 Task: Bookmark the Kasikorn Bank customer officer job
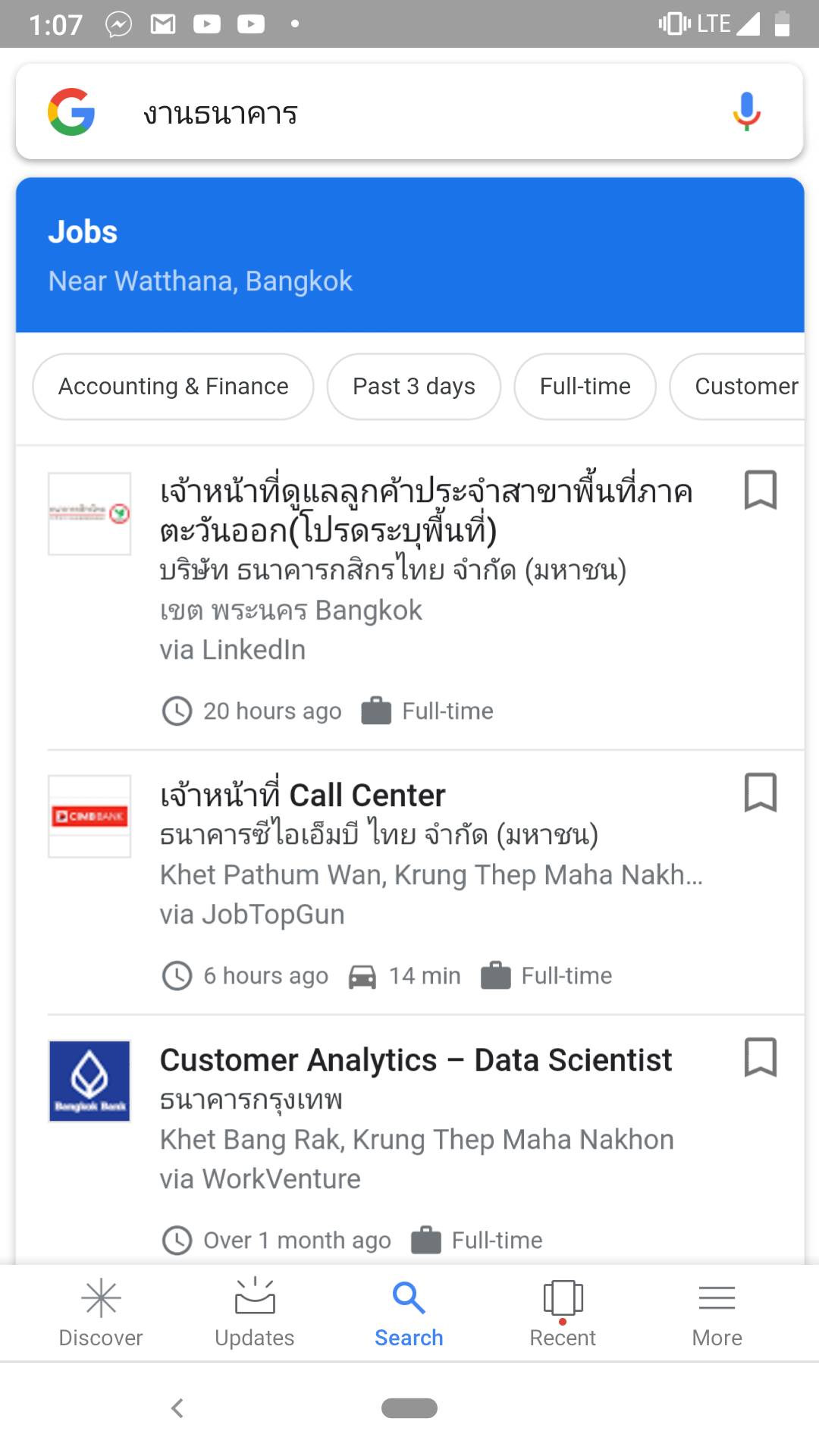[760, 490]
